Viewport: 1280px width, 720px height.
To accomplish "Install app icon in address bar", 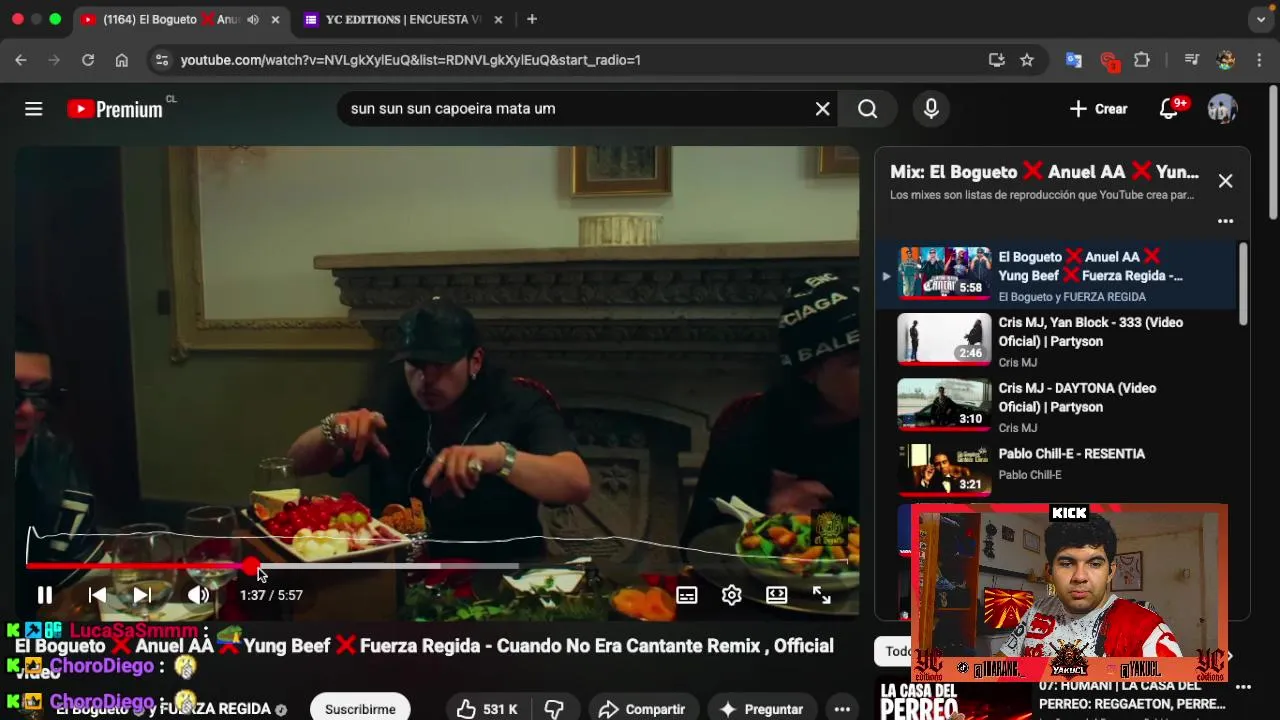I will [x=996, y=60].
